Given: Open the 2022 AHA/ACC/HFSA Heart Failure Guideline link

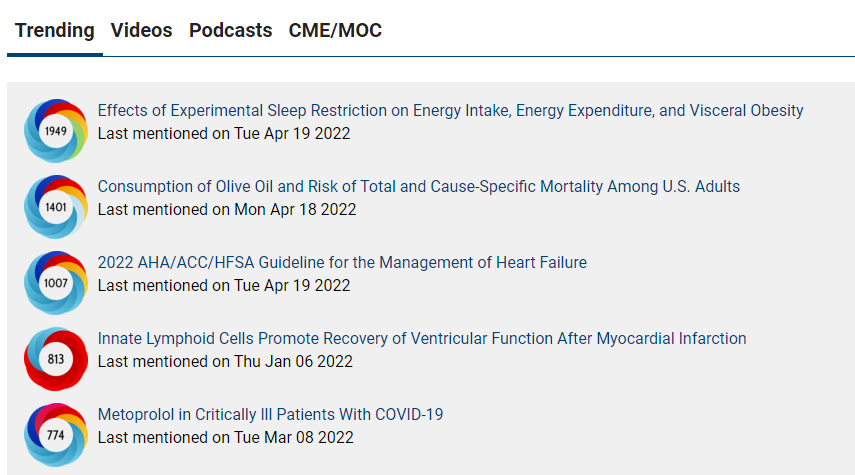Looking at the screenshot, I should [342, 262].
